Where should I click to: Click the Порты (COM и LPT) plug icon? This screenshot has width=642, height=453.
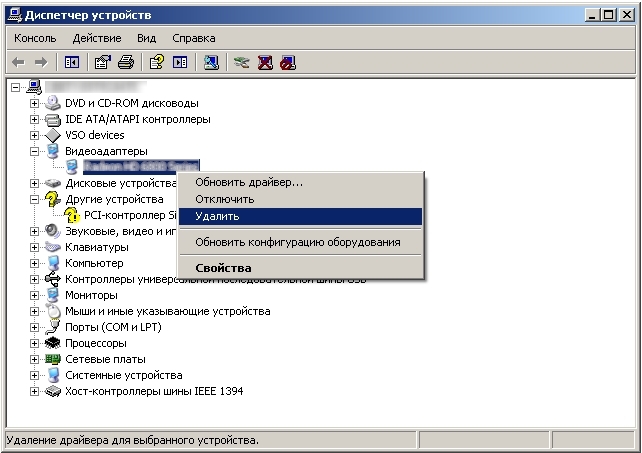tap(52, 327)
